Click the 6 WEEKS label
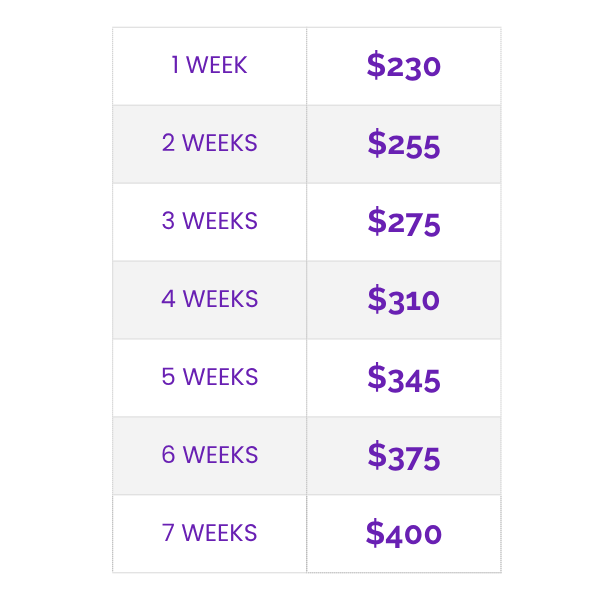This screenshot has height=600, width=600. [x=209, y=455]
